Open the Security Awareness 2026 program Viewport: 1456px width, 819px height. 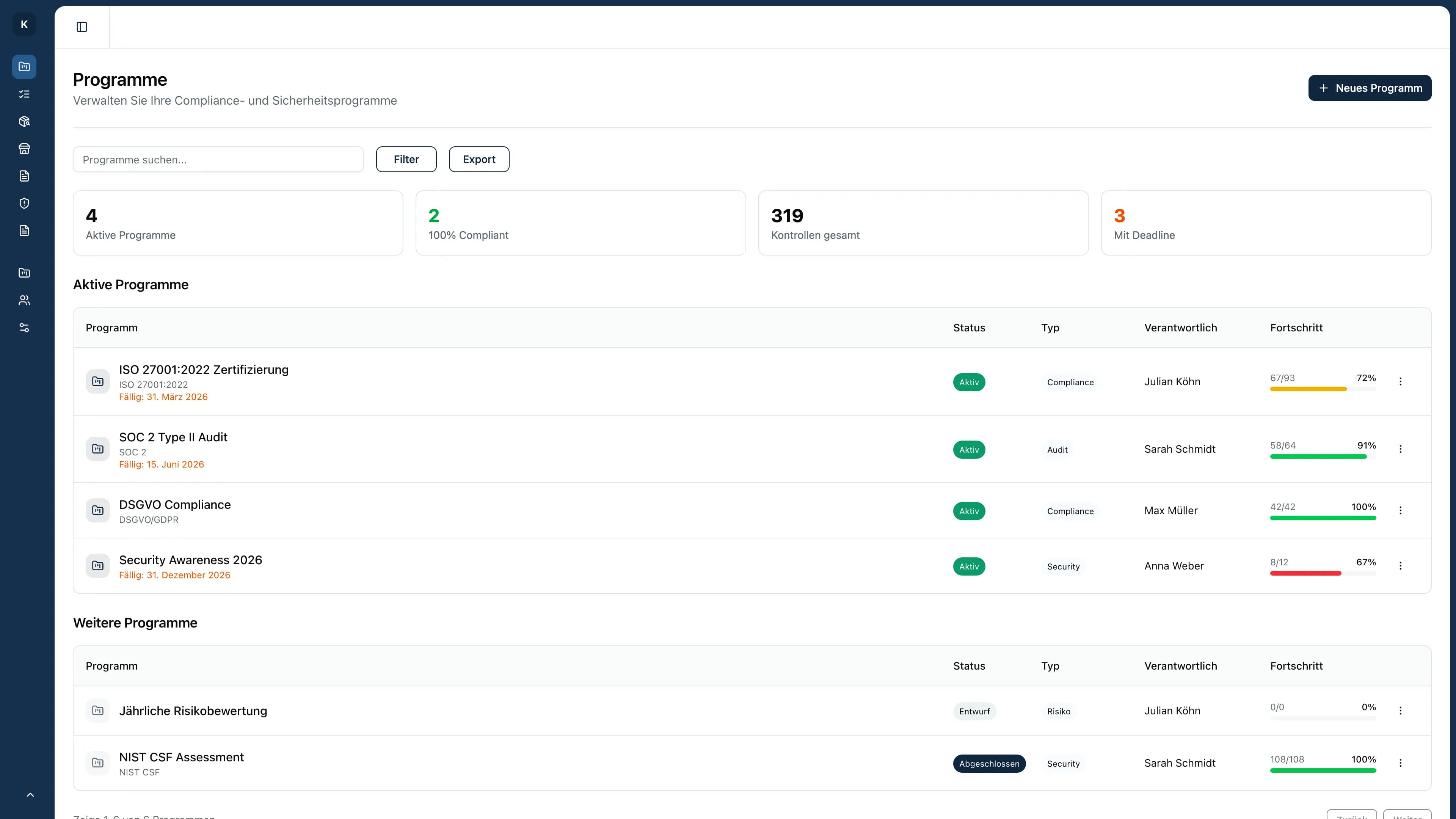pyautogui.click(x=190, y=560)
